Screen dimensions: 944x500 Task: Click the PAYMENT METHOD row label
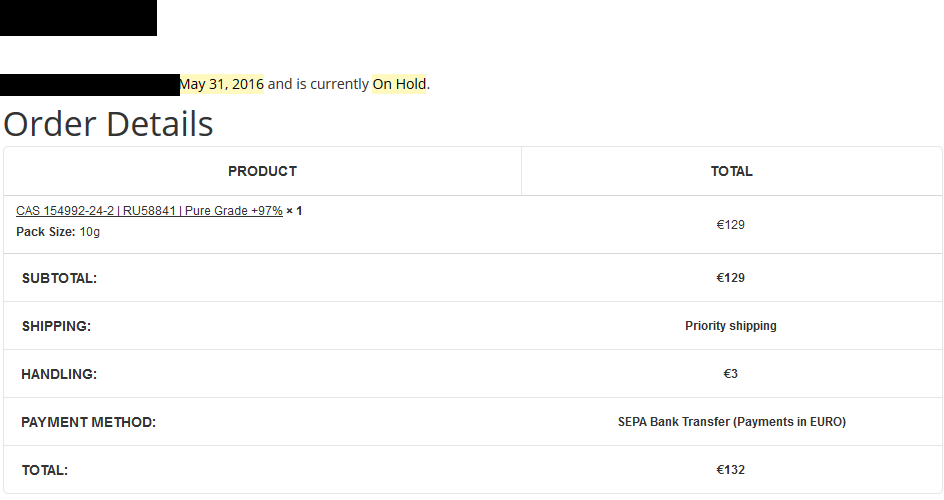(88, 422)
